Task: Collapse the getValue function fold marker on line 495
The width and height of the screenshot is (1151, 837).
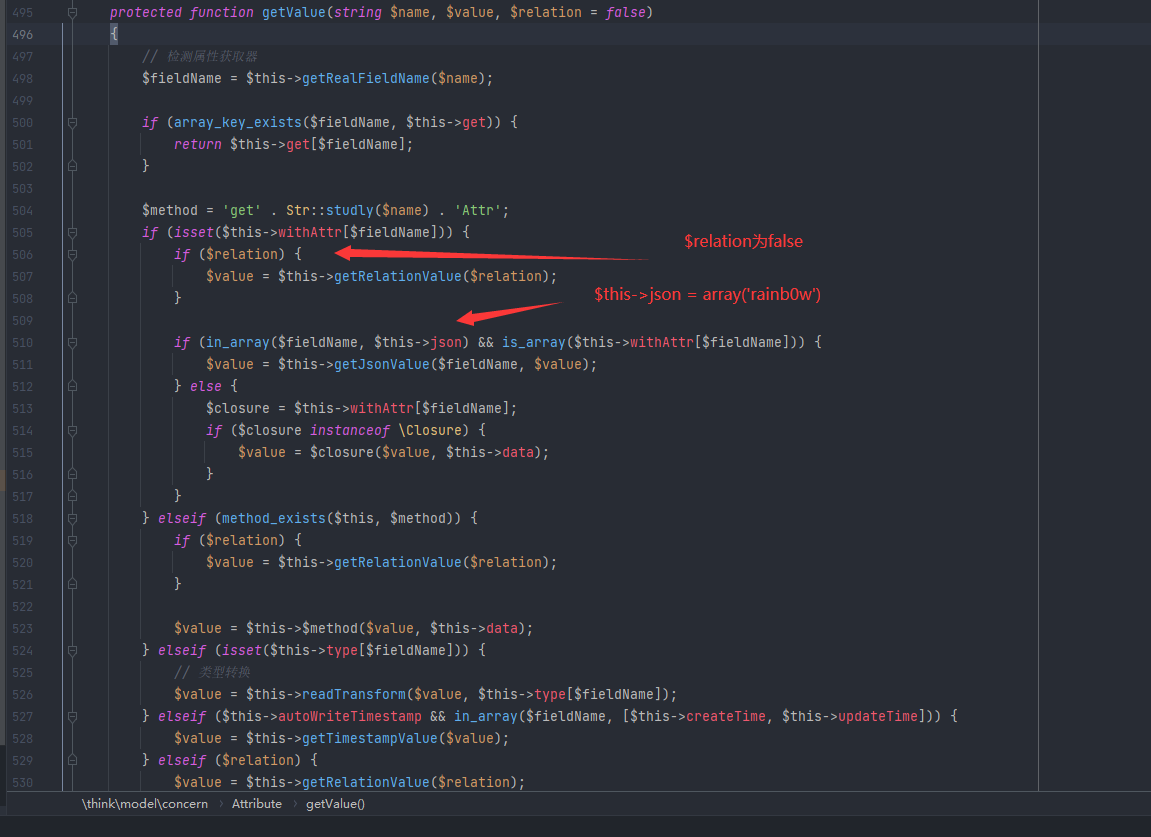Action: point(72,12)
